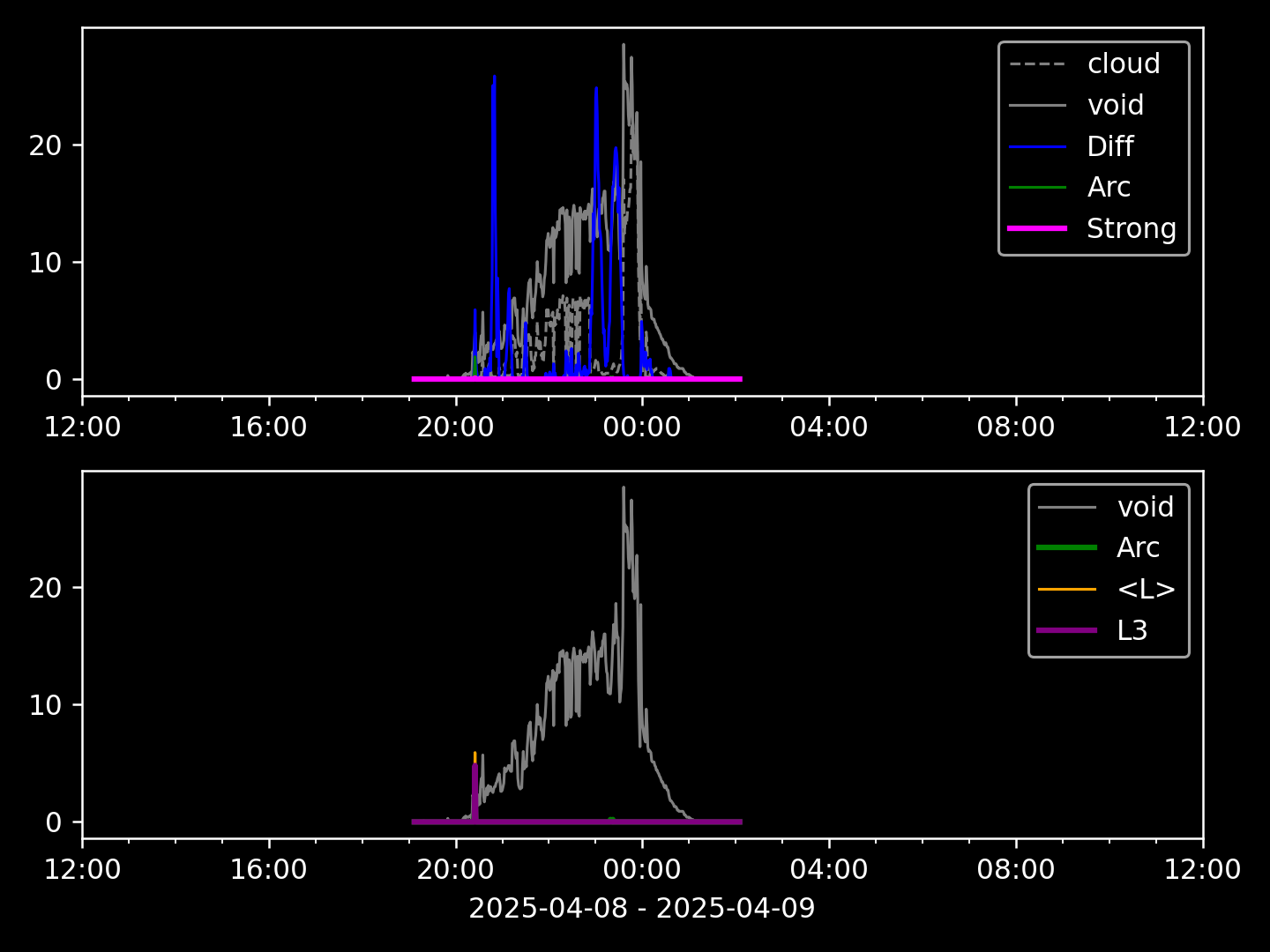Click the tallest void peak in top plot
Image resolution: width=1270 pixels, height=952 pixels.
pyautogui.click(x=624, y=46)
